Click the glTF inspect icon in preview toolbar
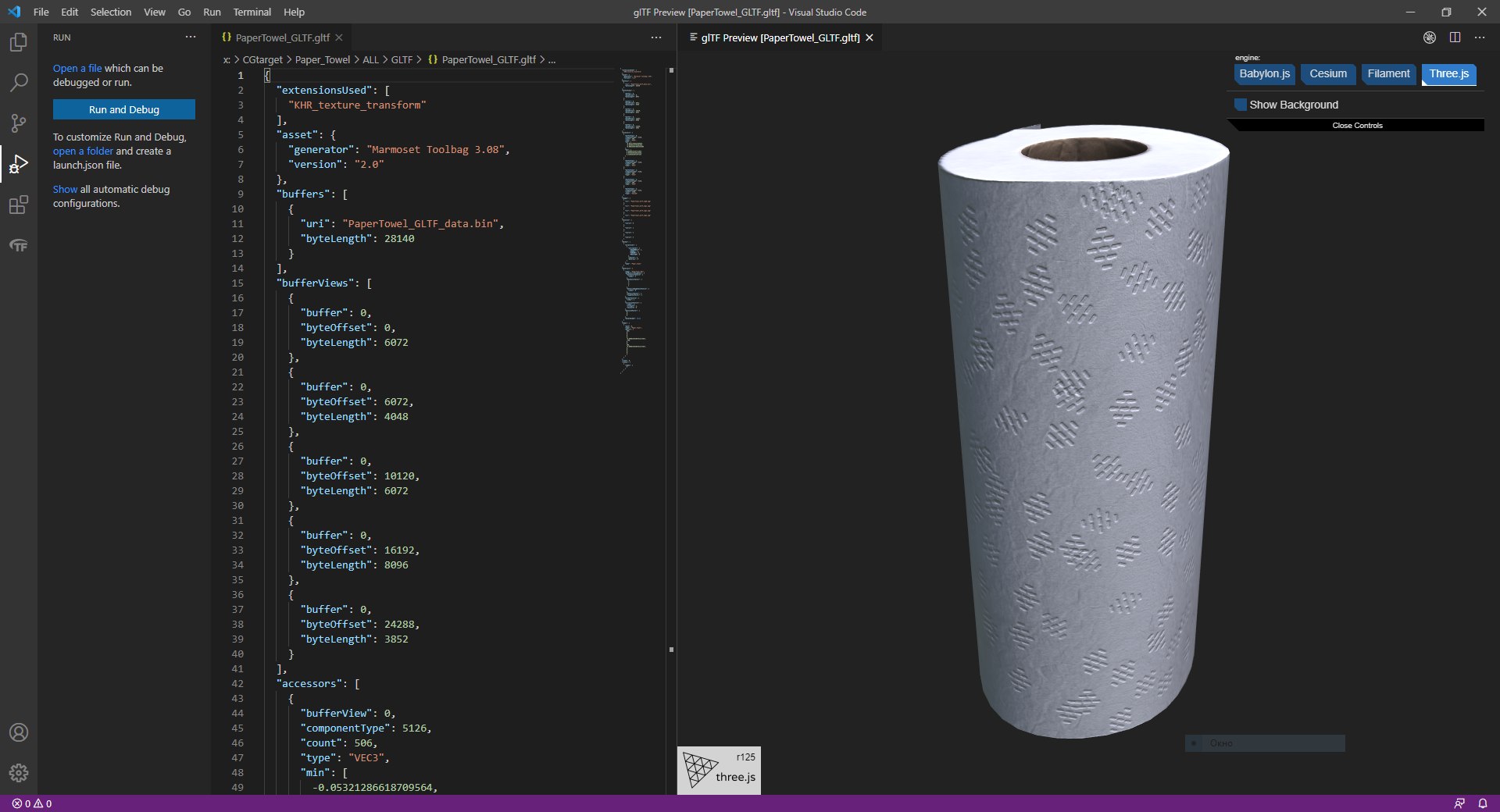The width and height of the screenshot is (1500, 812). click(x=1430, y=37)
